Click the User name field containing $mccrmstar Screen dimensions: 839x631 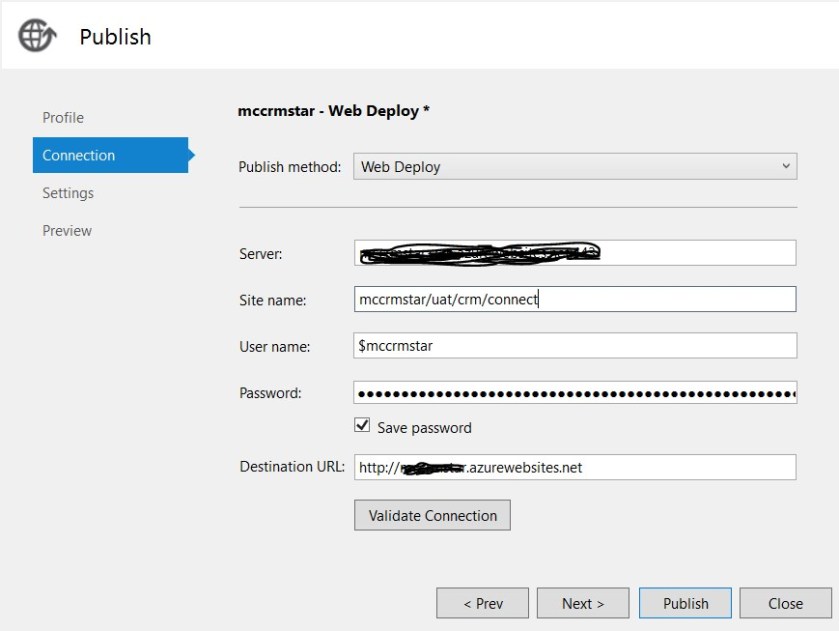(574, 346)
